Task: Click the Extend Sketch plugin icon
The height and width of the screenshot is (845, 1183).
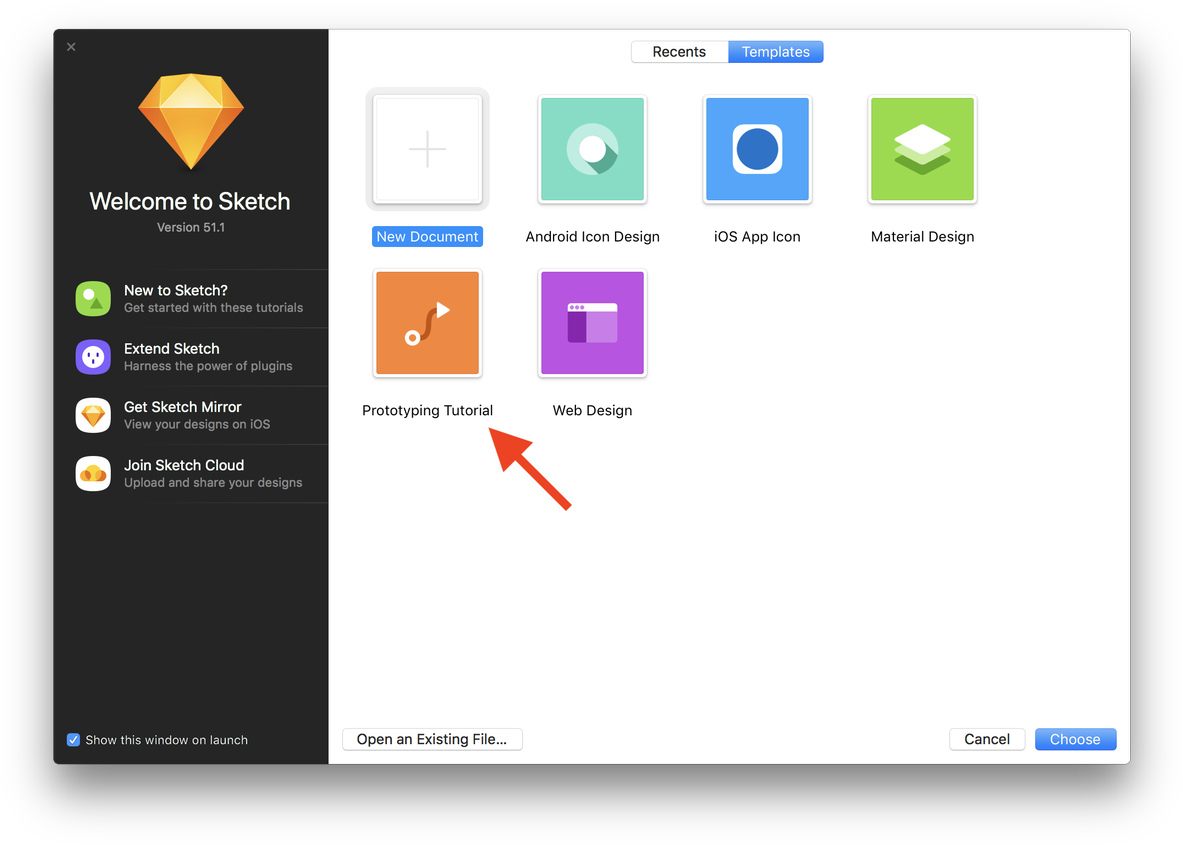Action: pos(94,357)
